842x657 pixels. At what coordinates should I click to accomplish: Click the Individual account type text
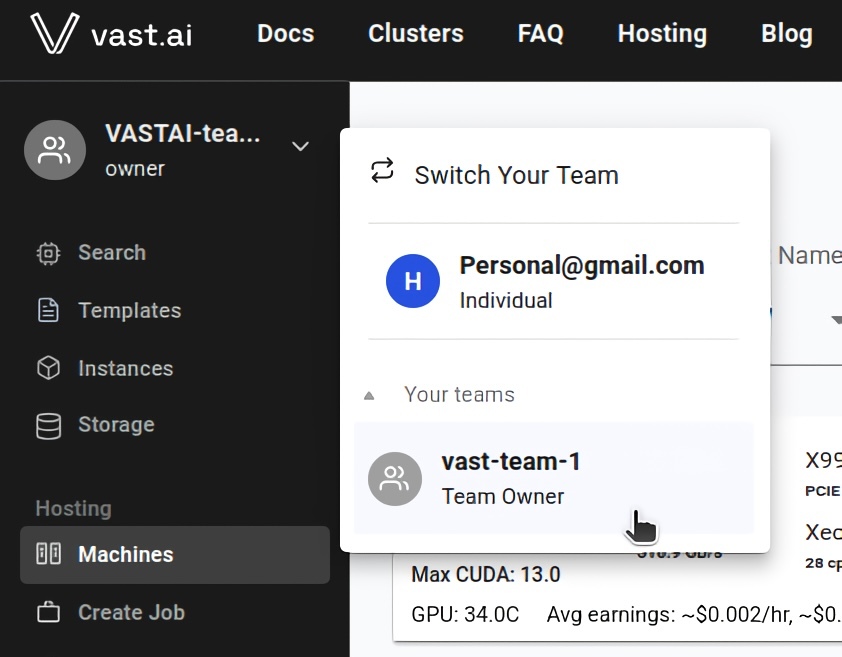pos(506,300)
